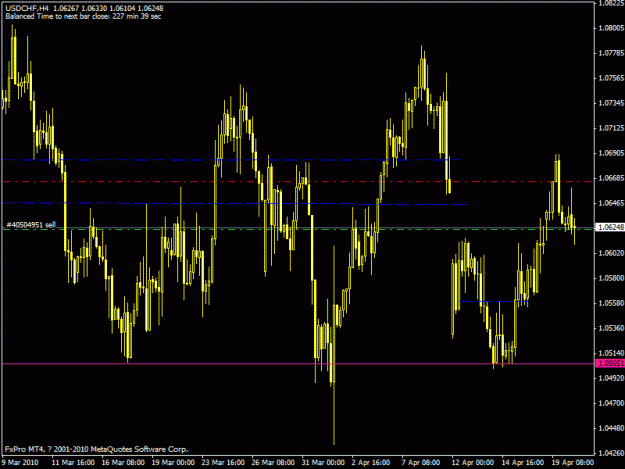Click the USDCHF,H4 chart title text
This screenshot has height=469, width=625.
point(84,8)
